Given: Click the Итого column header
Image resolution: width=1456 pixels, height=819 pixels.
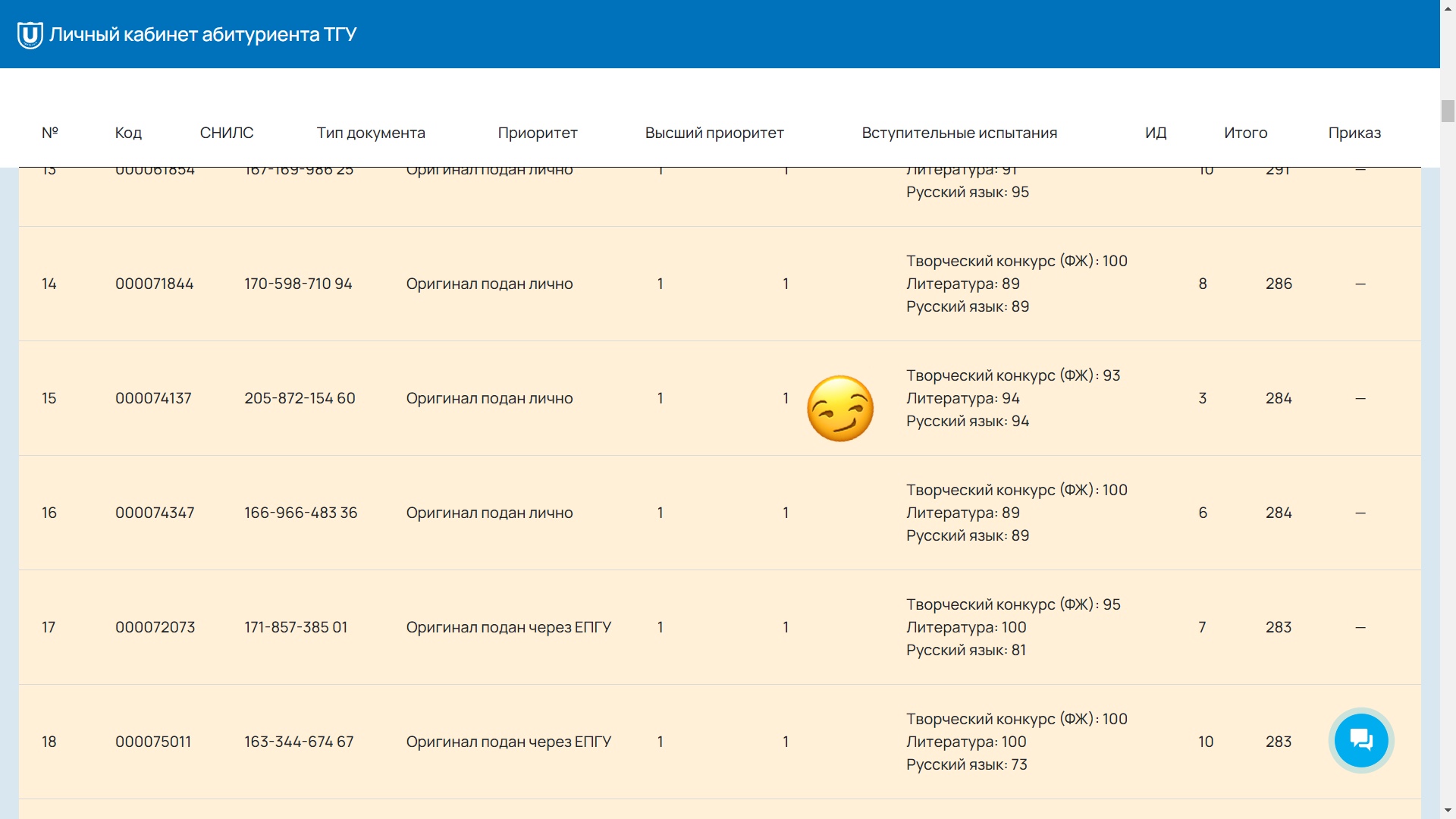Looking at the screenshot, I should [x=1246, y=133].
